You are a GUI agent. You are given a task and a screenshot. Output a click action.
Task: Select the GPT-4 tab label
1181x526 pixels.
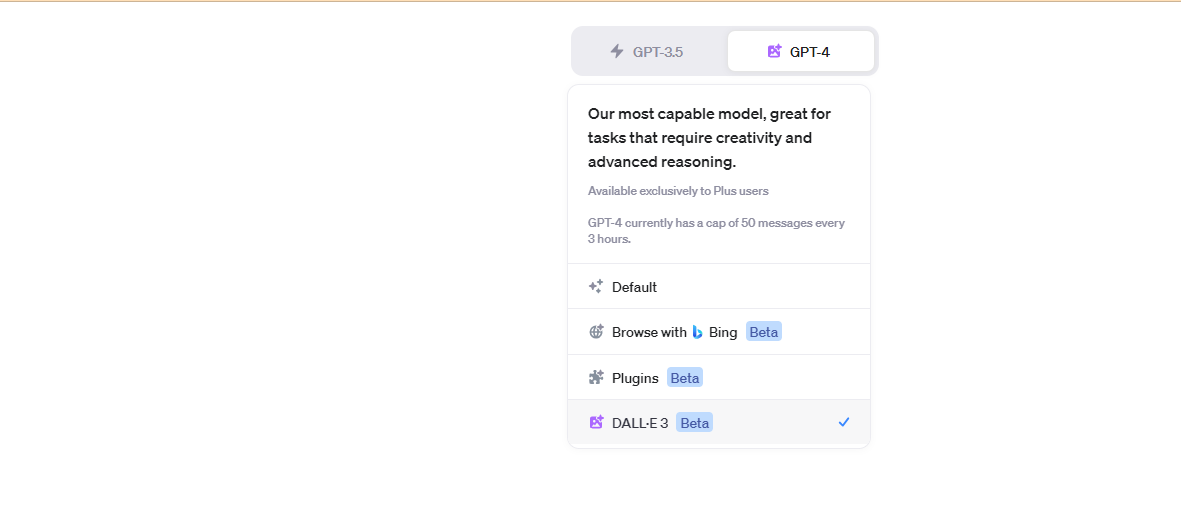[810, 52]
